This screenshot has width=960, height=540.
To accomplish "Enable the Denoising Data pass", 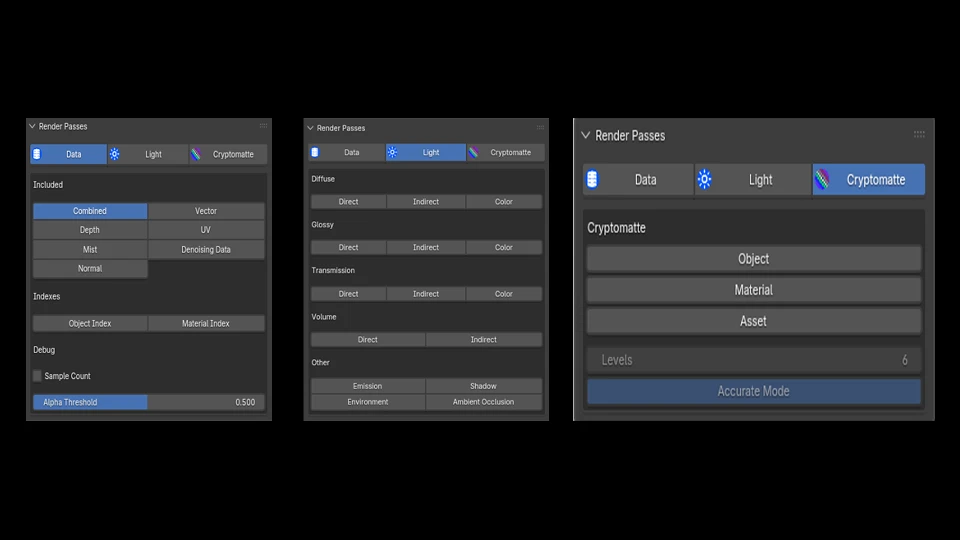I will (206, 250).
